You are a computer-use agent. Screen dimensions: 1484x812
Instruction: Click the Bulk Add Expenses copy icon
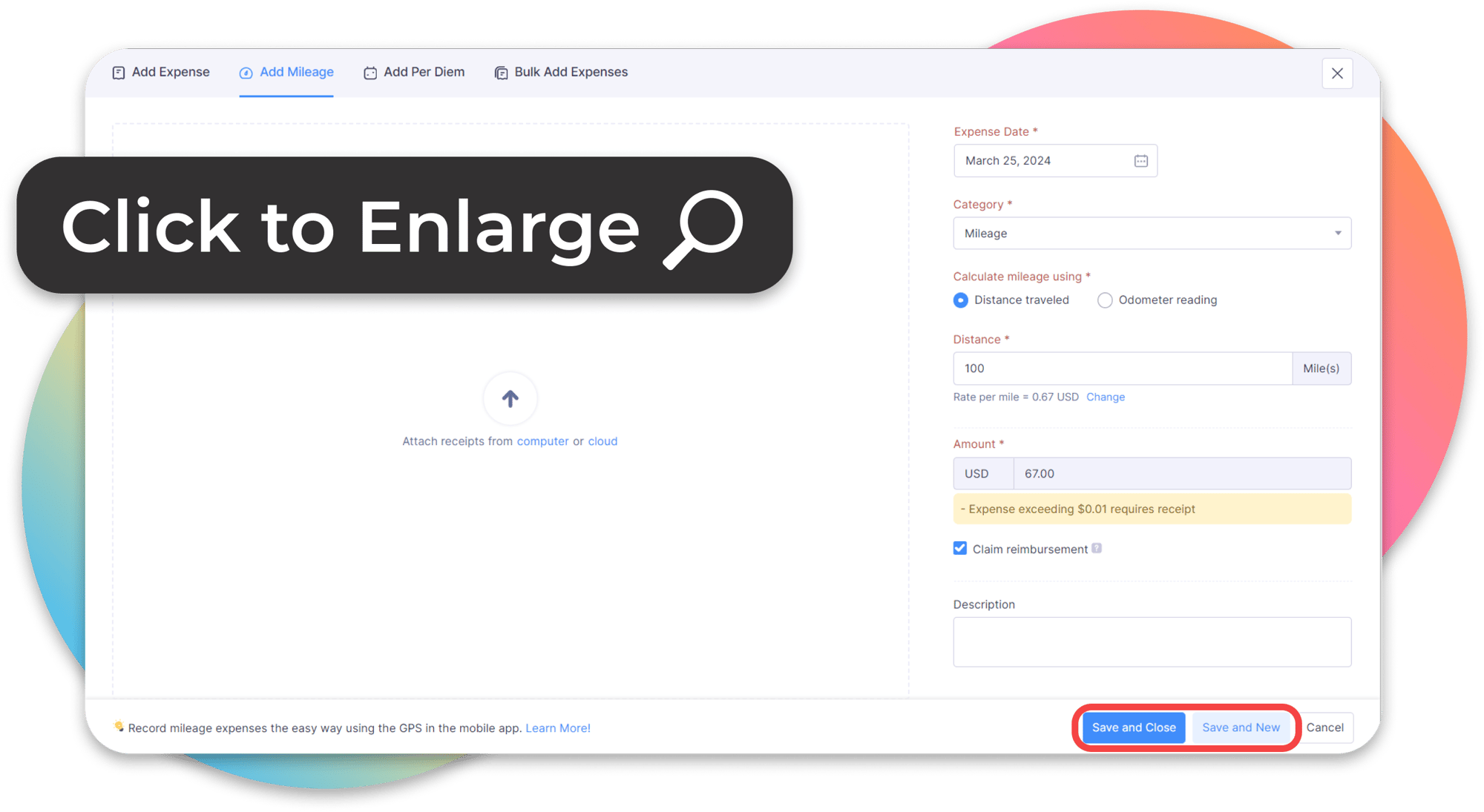[x=500, y=72]
